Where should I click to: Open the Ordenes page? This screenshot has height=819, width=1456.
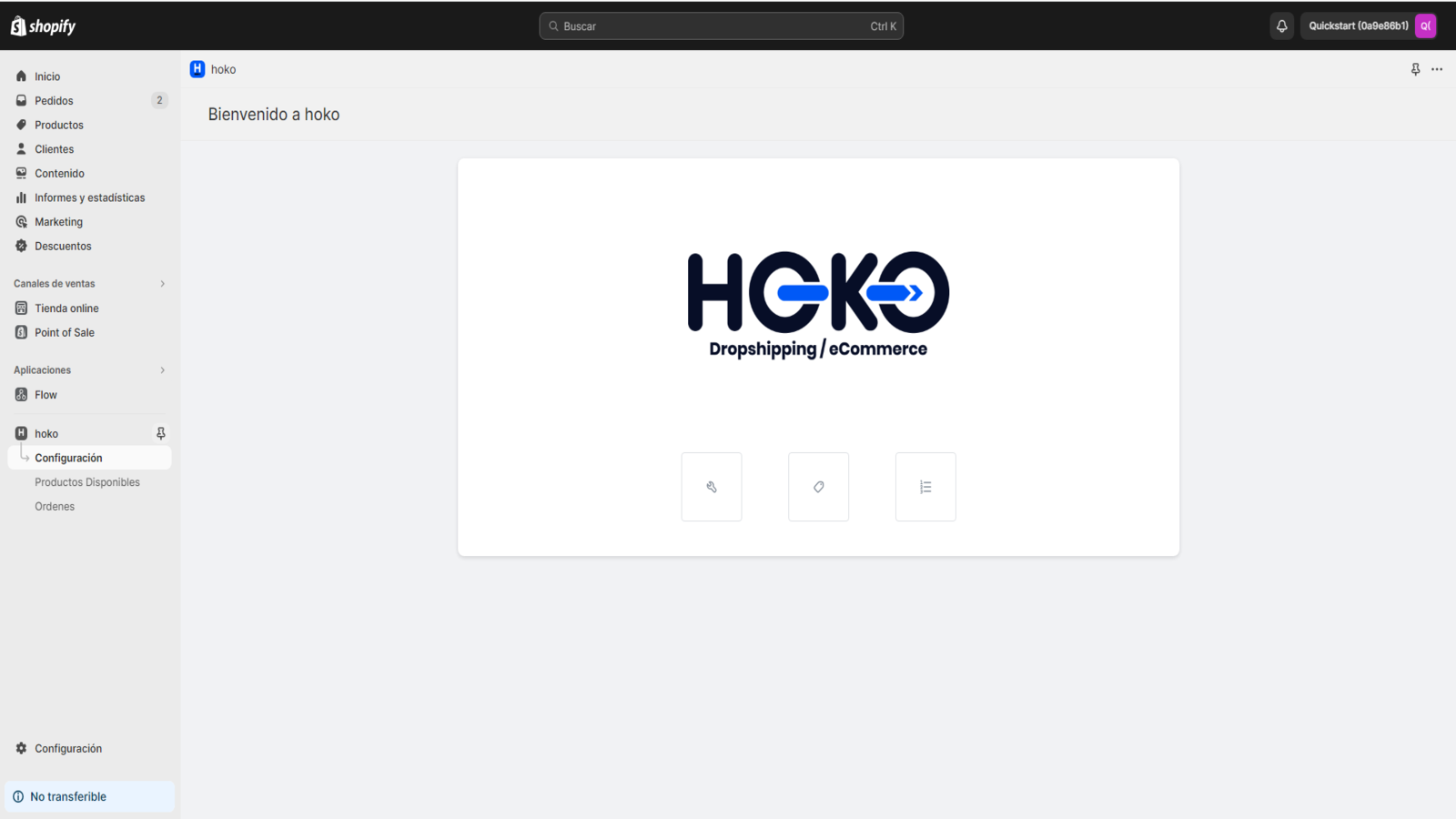click(55, 507)
